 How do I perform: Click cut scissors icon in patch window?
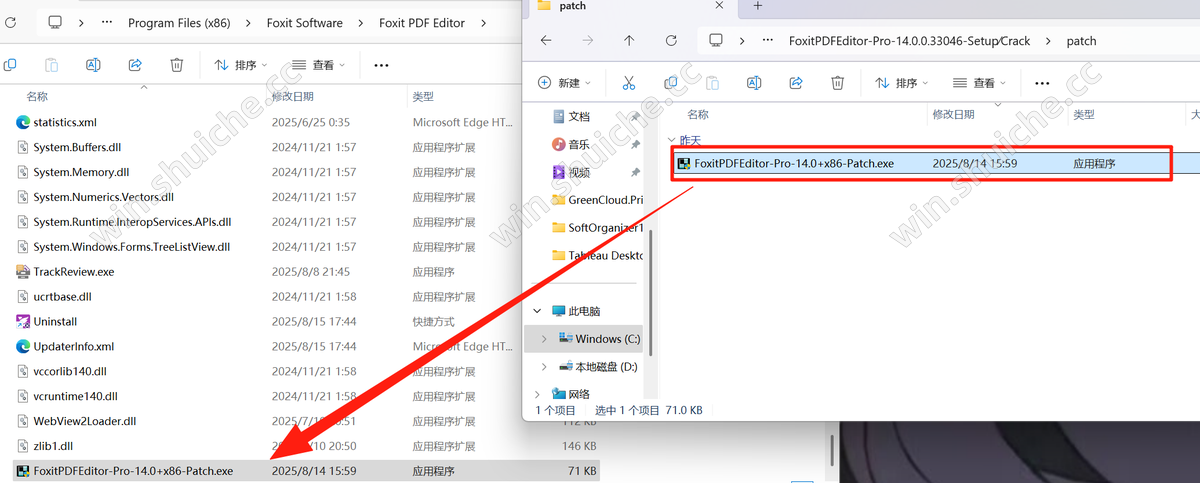[x=628, y=83]
